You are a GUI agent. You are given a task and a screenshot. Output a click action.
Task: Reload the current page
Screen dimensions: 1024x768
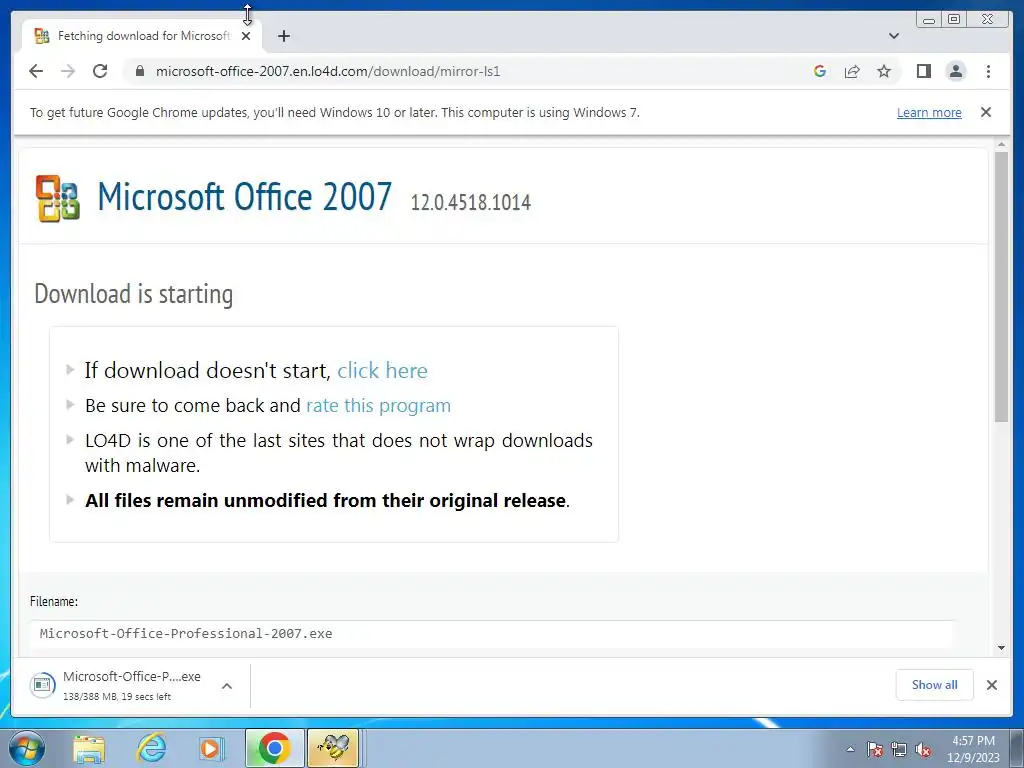[100, 71]
